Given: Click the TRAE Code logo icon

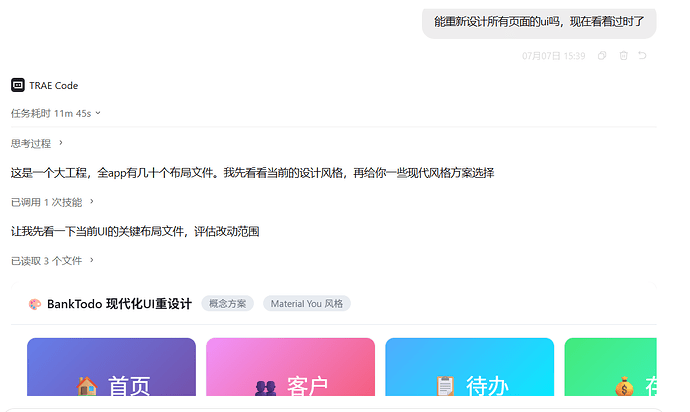Looking at the screenshot, I should [18, 85].
